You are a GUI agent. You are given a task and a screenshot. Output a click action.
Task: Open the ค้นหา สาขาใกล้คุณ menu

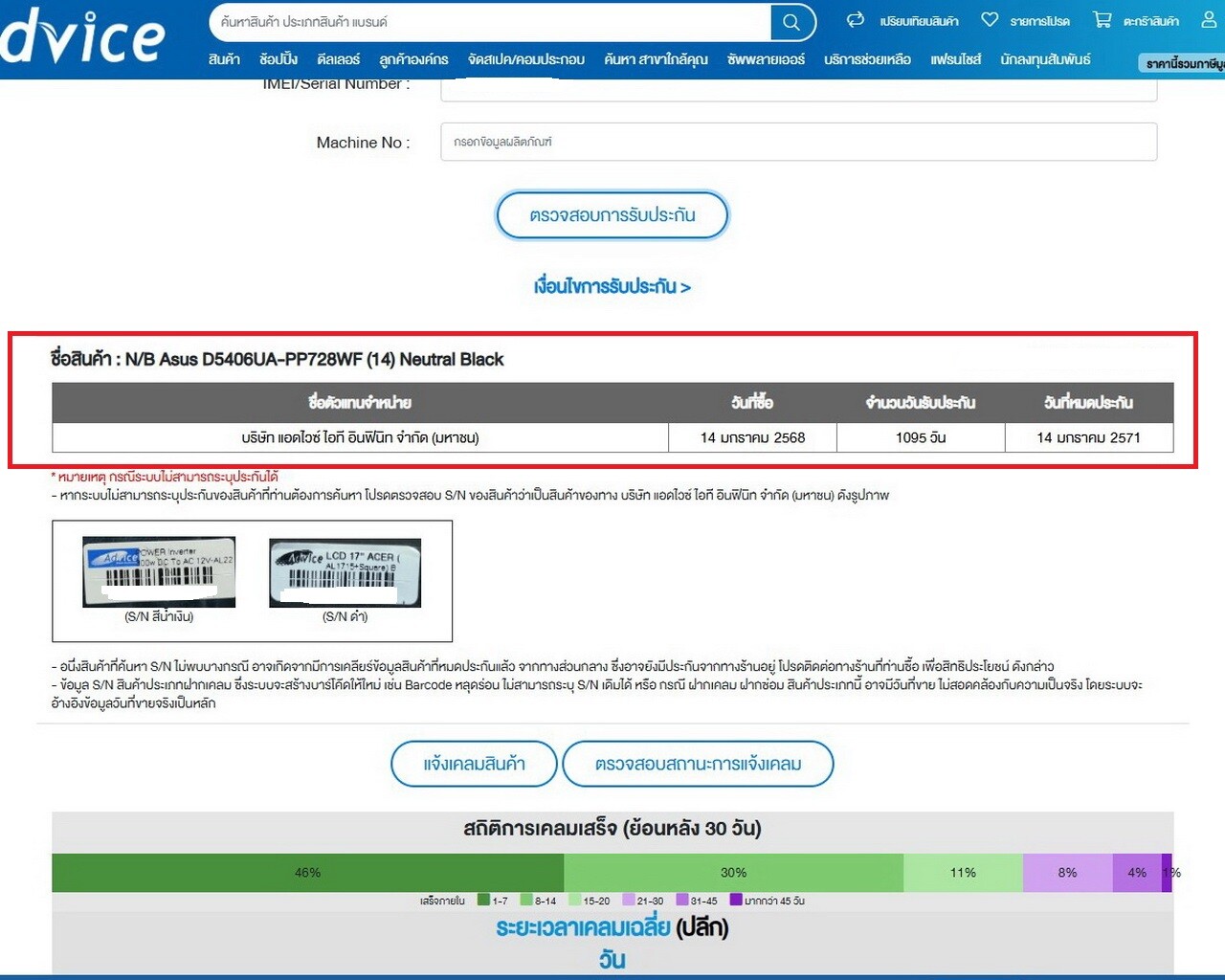click(x=656, y=59)
